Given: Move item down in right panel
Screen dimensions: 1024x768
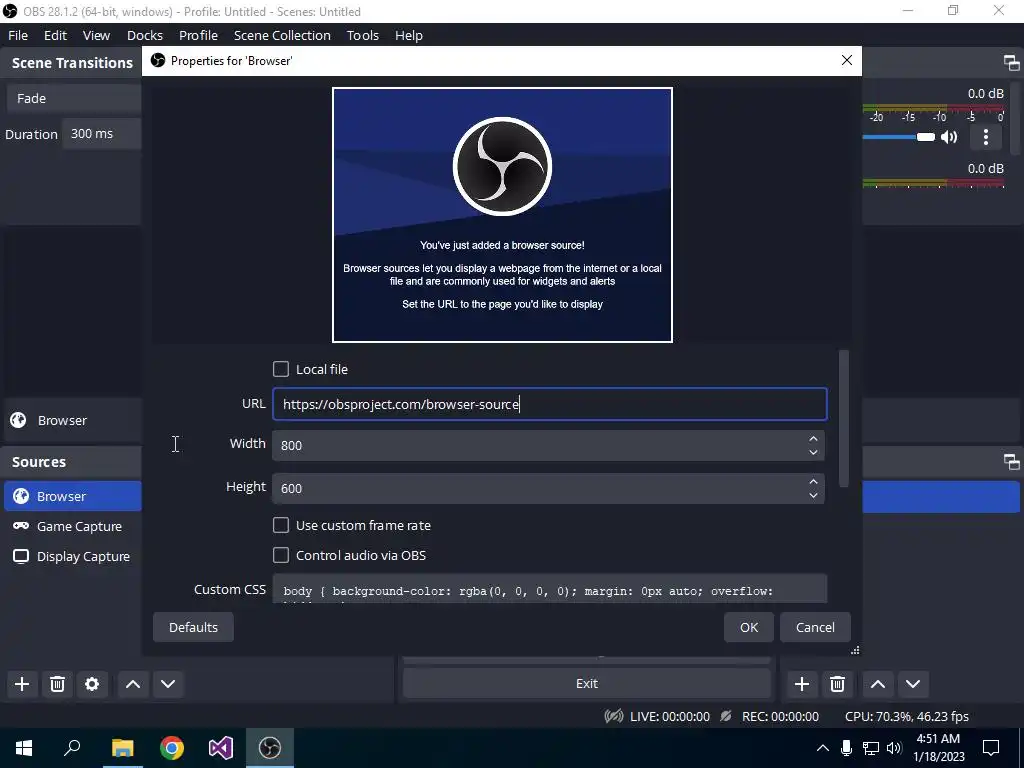Looking at the screenshot, I should tap(913, 684).
